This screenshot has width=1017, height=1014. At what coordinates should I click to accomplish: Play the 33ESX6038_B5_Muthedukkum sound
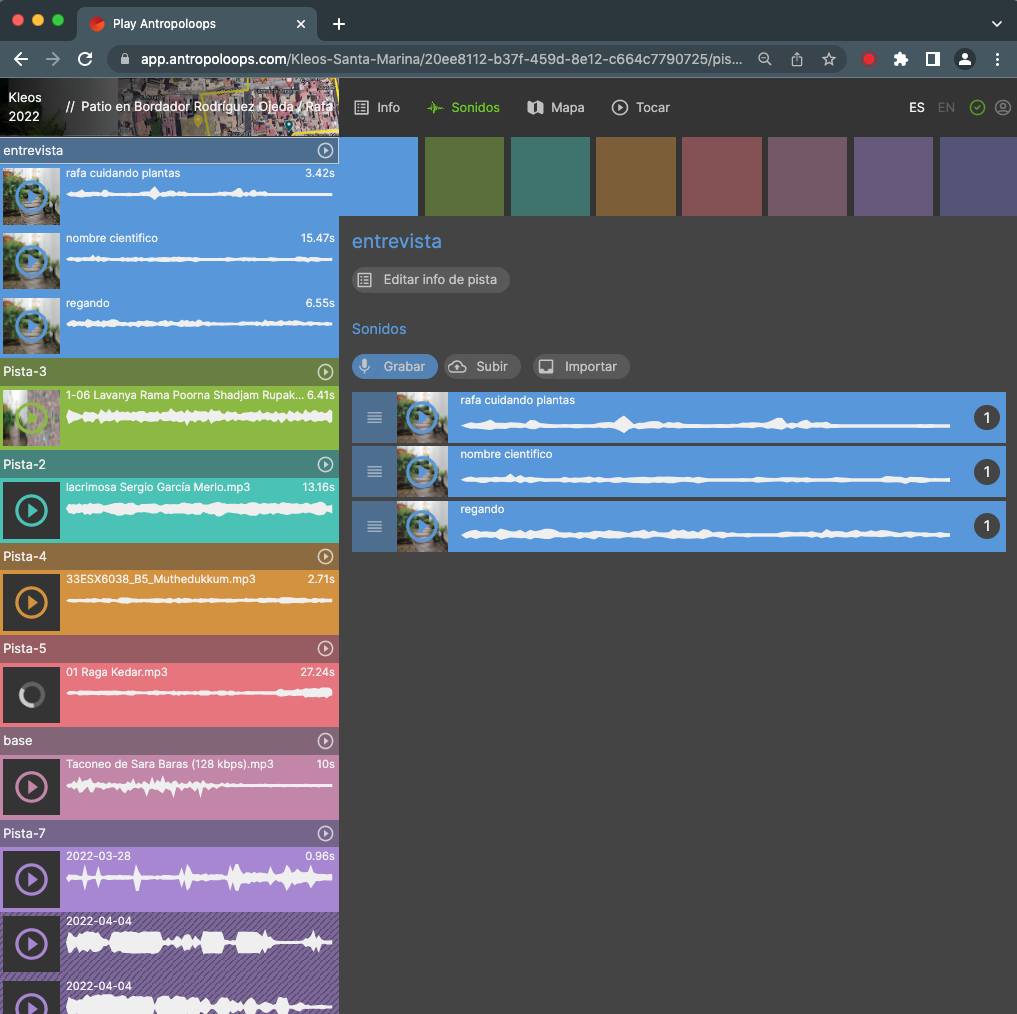tap(31, 603)
